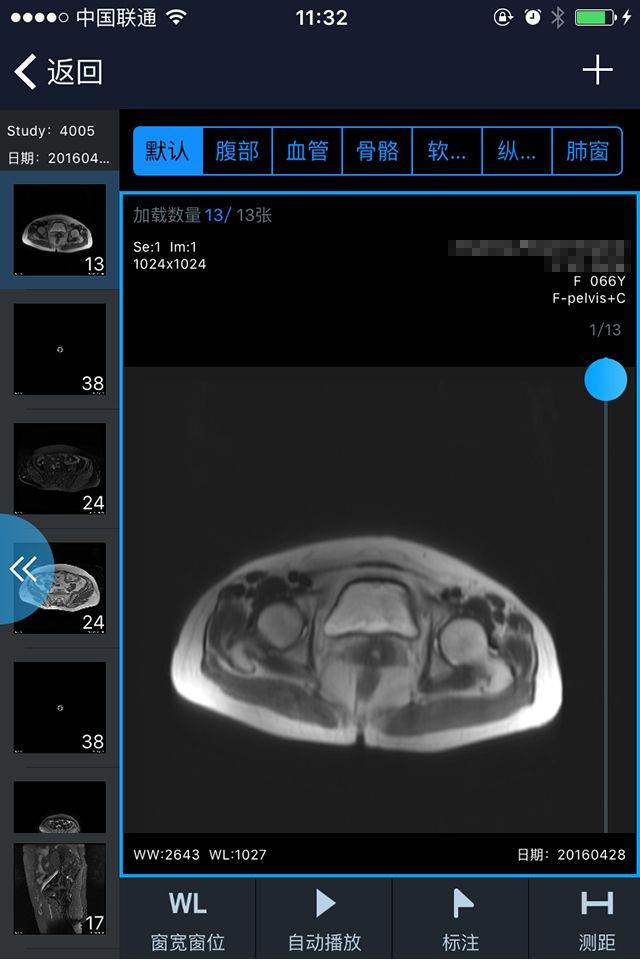The image size is (640, 960).
Task: Pick the truncated 软... preset tab
Action: (447, 151)
